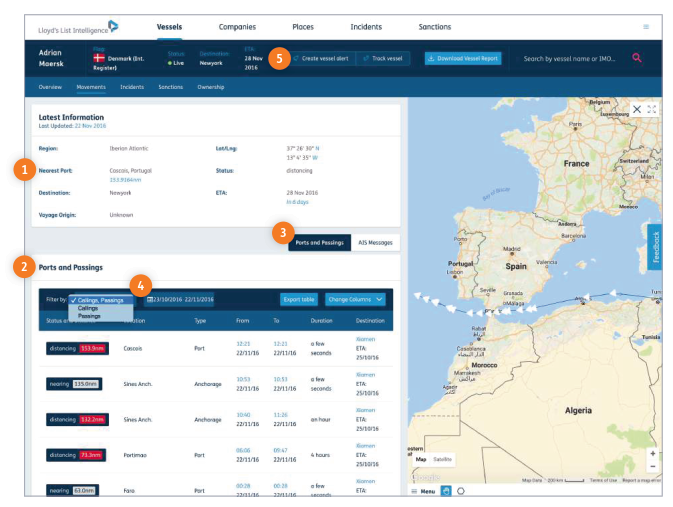Open the vessel Sanctions sub-tab
This screenshot has height=507, width=673.
(x=171, y=87)
